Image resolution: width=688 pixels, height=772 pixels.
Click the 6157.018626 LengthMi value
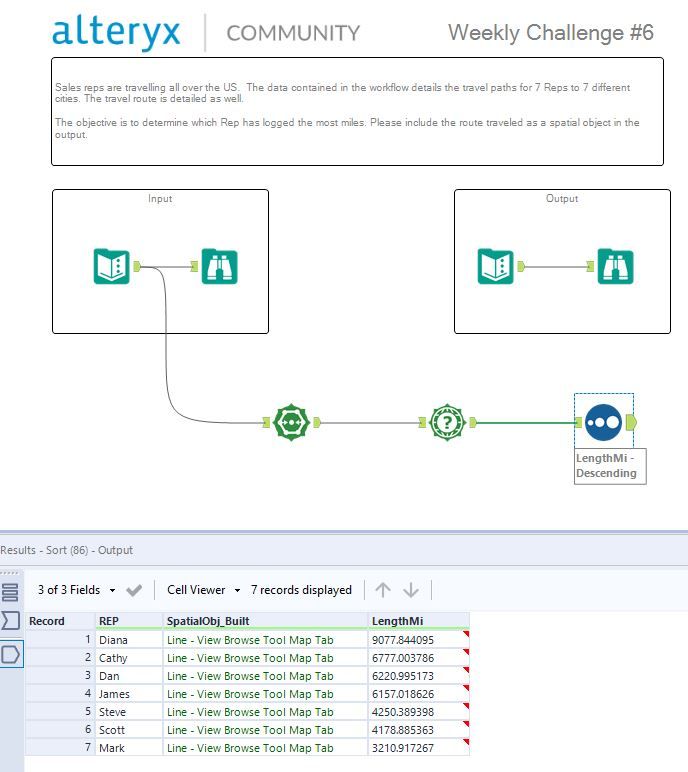pos(419,694)
